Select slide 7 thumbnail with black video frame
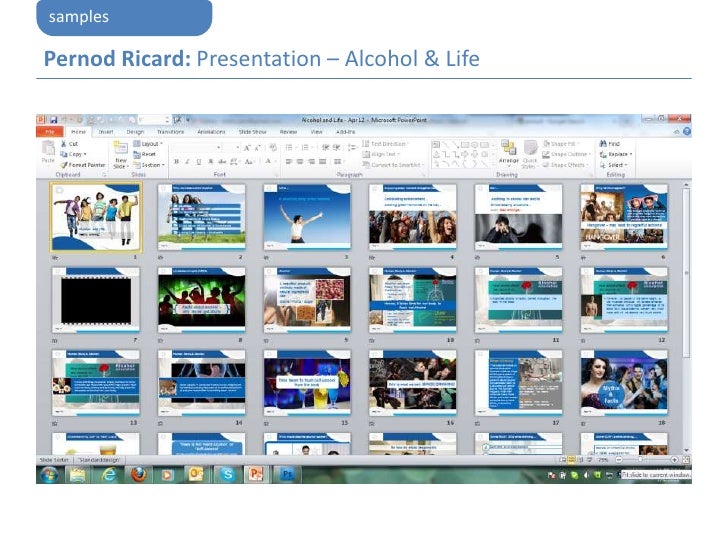Screen dimensions: 728x546 pos(96,299)
